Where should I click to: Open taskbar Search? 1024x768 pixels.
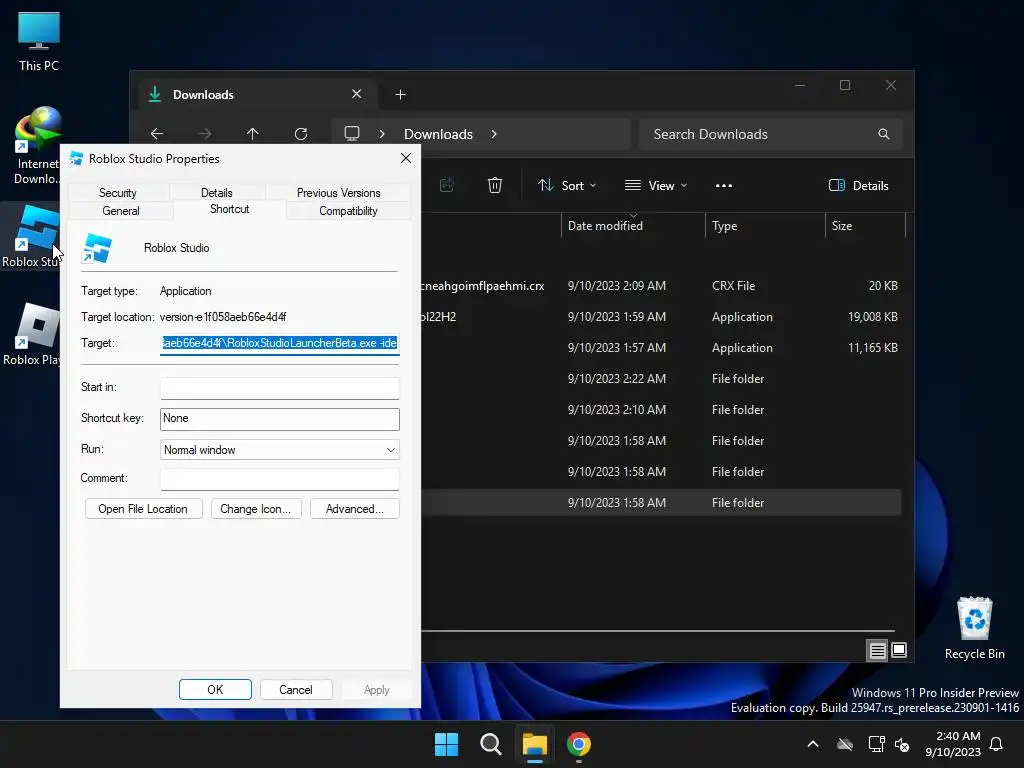pyautogui.click(x=490, y=744)
